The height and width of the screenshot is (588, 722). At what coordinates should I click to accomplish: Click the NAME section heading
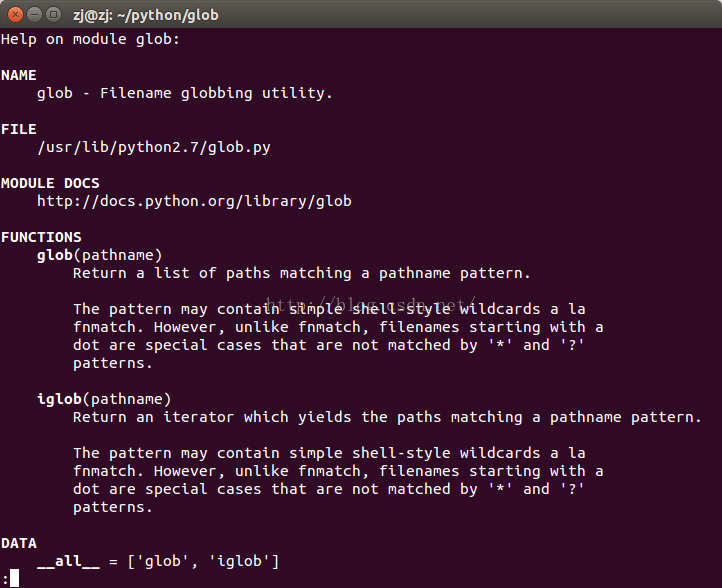[19, 75]
